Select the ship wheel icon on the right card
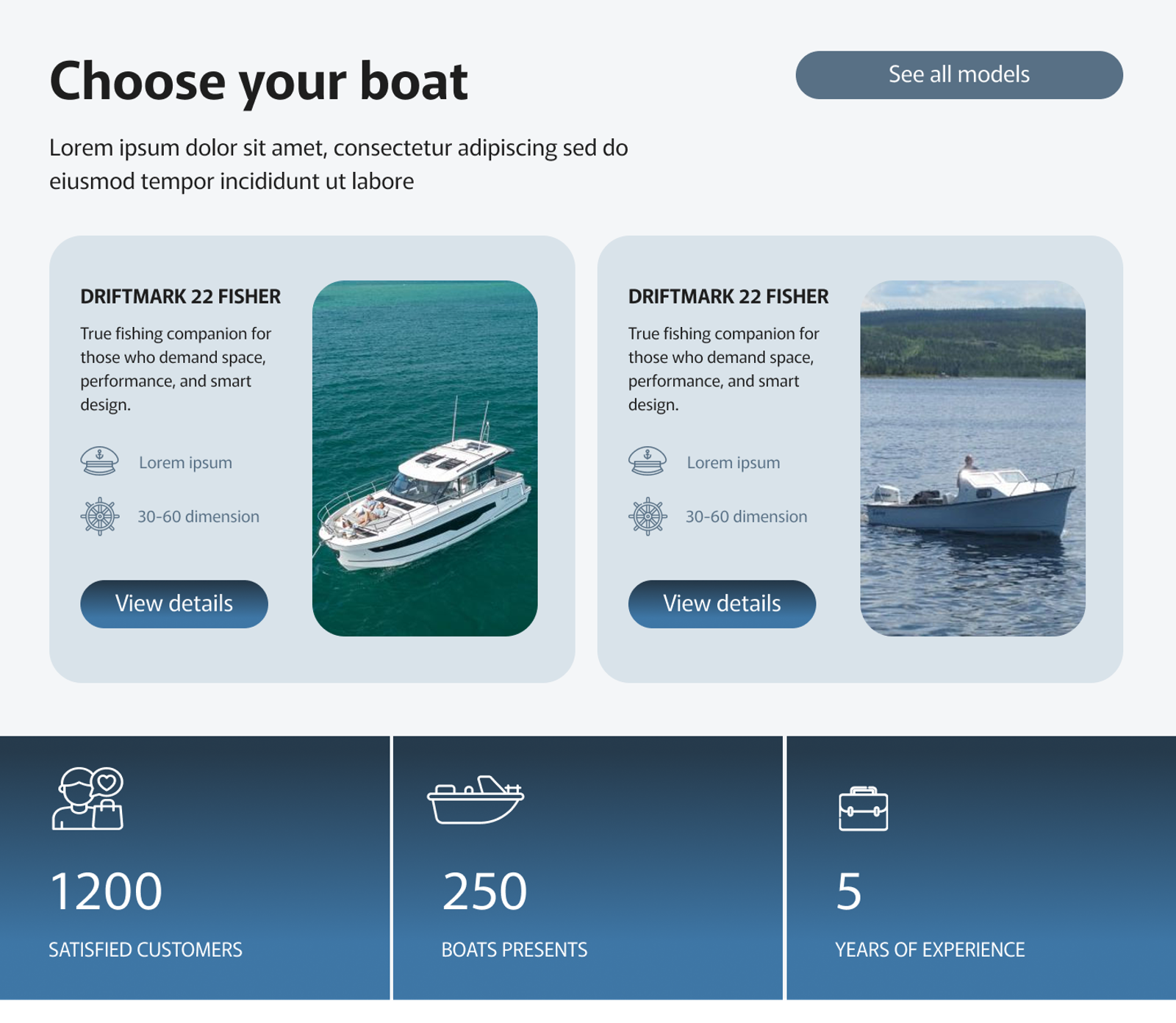The height and width of the screenshot is (1023, 1176). (x=649, y=517)
